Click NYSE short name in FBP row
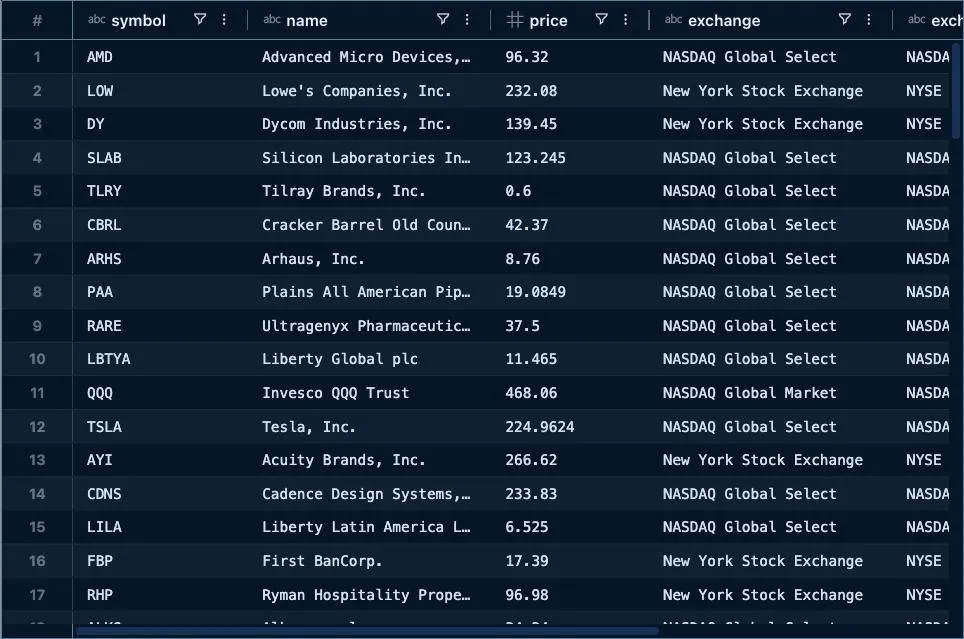 coord(923,560)
